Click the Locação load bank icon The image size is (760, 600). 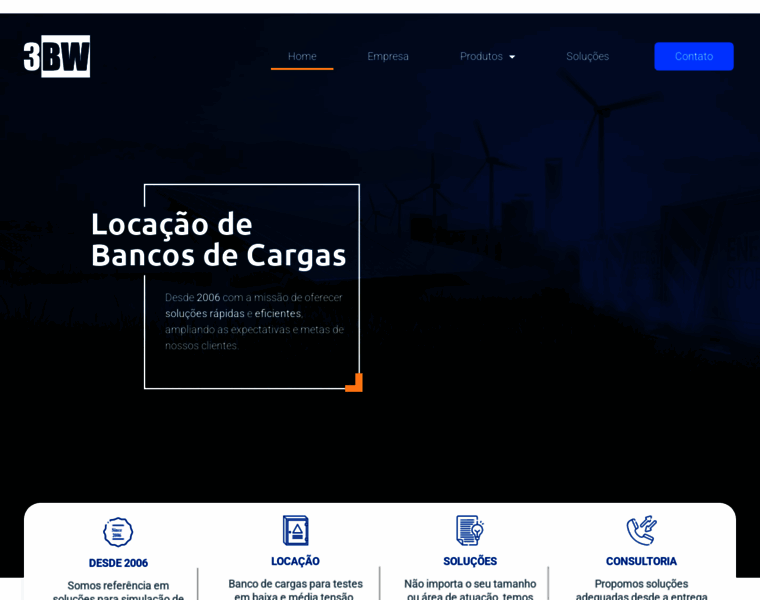point(295,530)
